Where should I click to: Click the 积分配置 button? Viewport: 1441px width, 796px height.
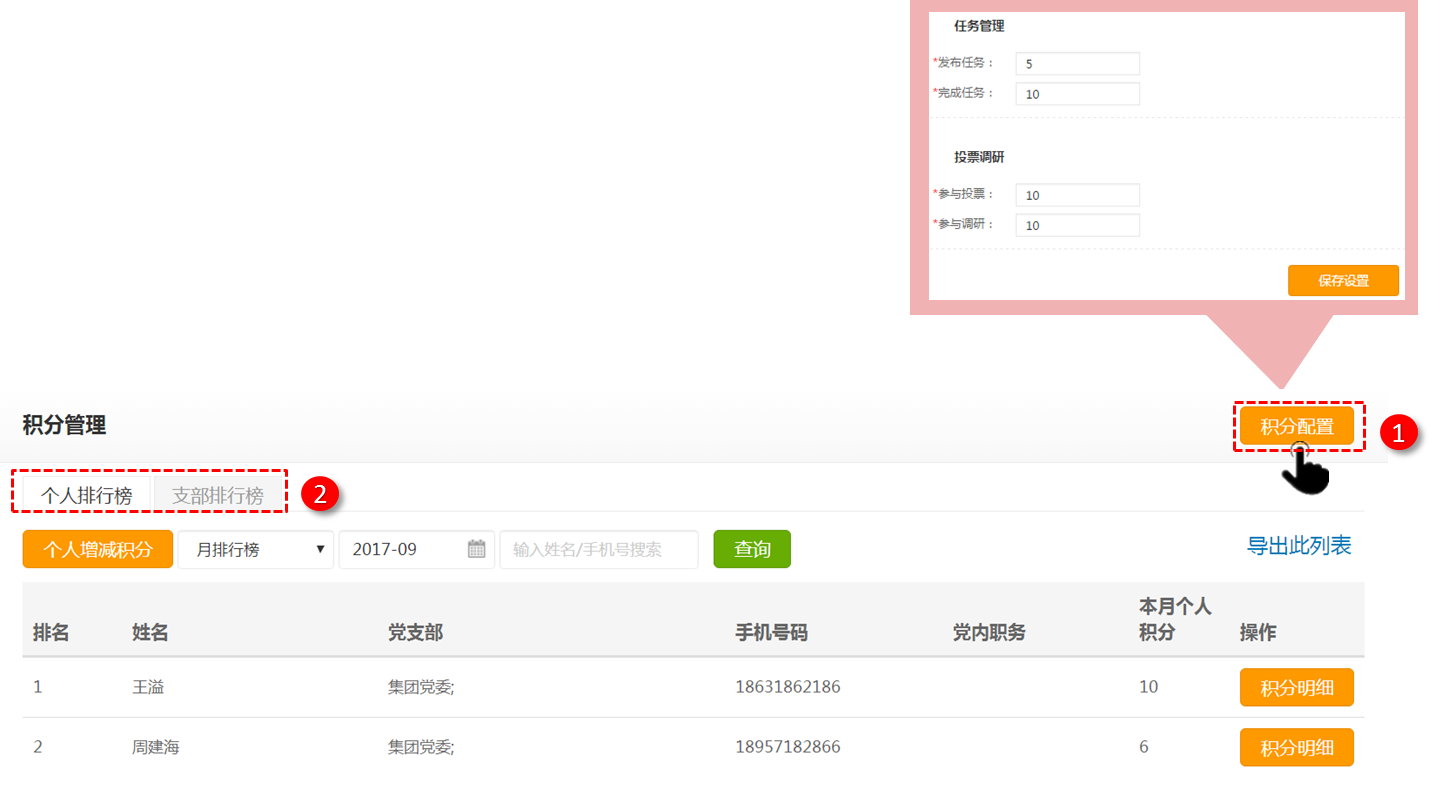[1297, 426]
